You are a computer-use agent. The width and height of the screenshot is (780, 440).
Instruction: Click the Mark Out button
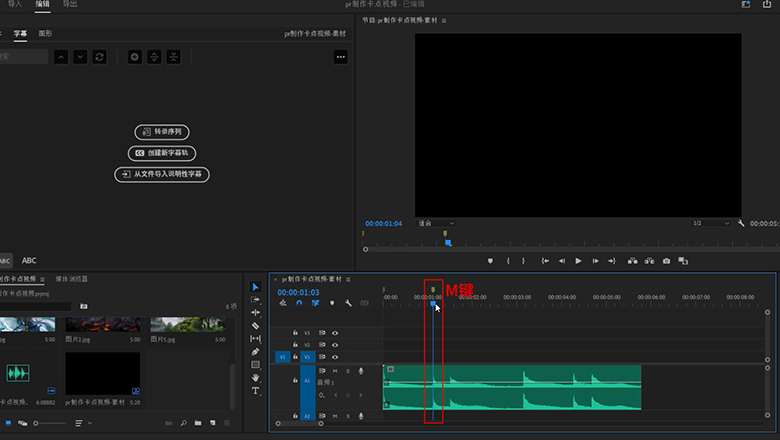coord(523,261)
